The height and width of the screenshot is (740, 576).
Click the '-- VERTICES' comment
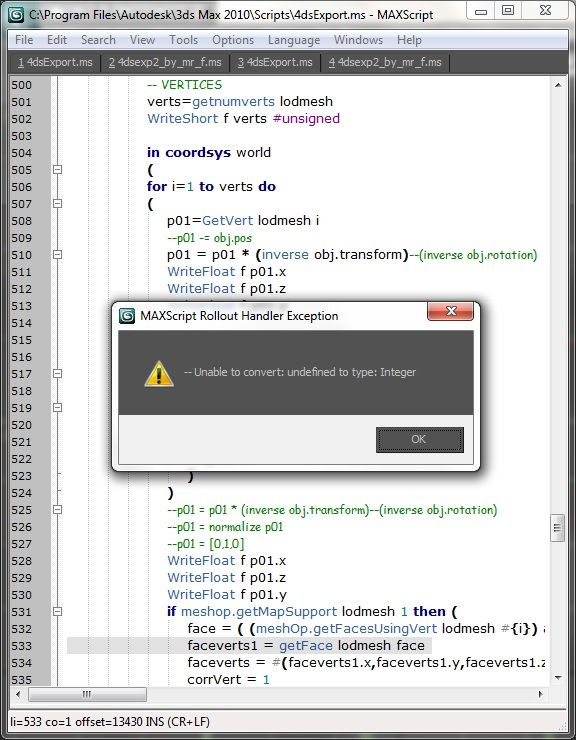(x=185, y=85)
